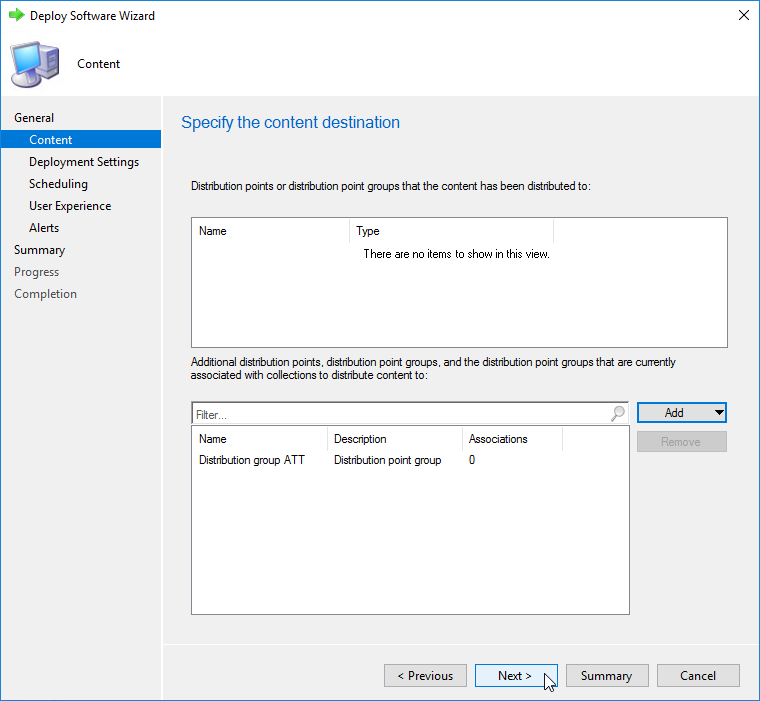The height and width of the screenshot is (701, 760).
Task: Click the magnifier search icon in filter
Action: 618,413
